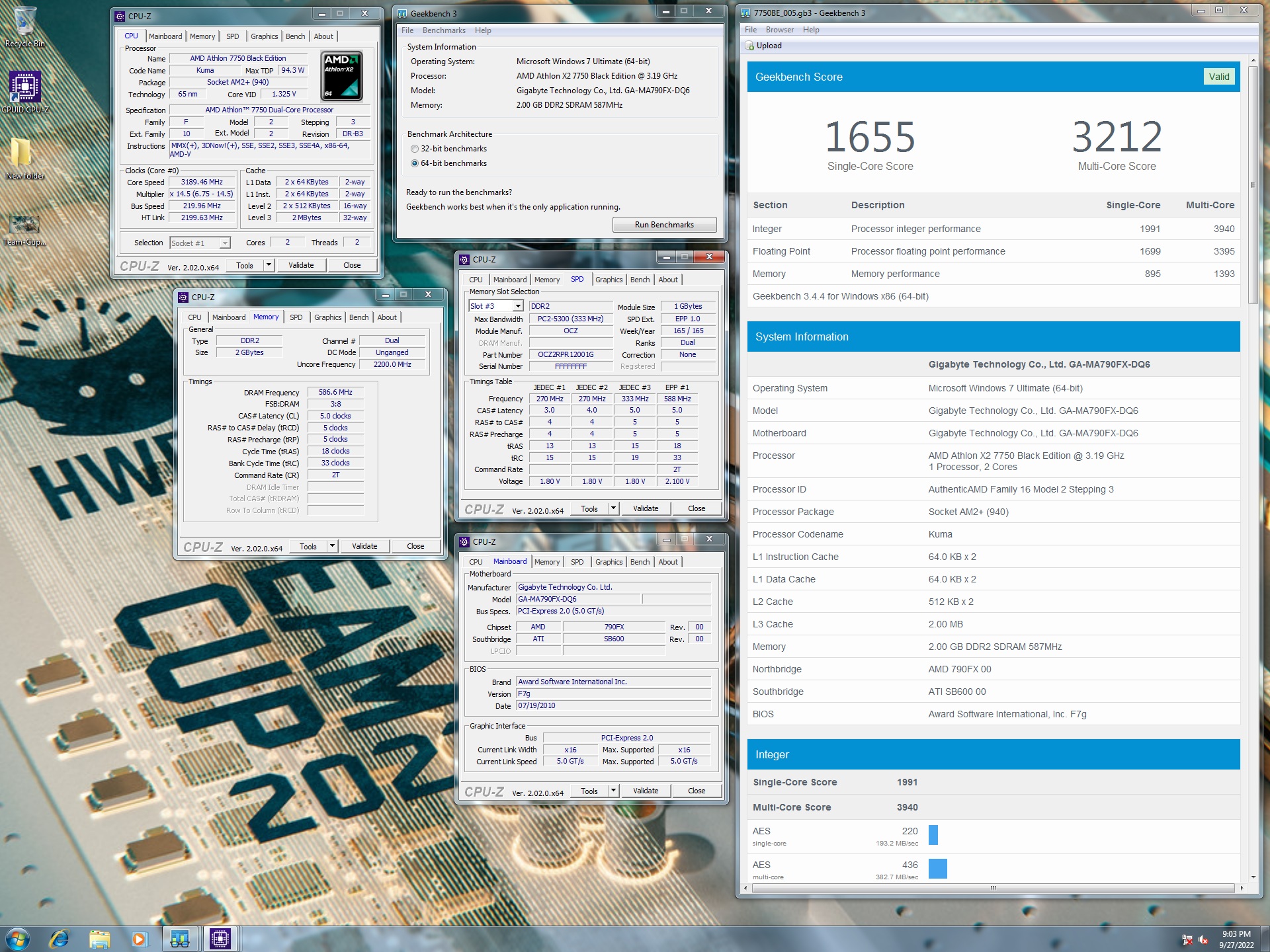Open Benchmarks menu in Geekbench 3
Viewport: 1270px width, 952px height.
(x=444, y=30)
